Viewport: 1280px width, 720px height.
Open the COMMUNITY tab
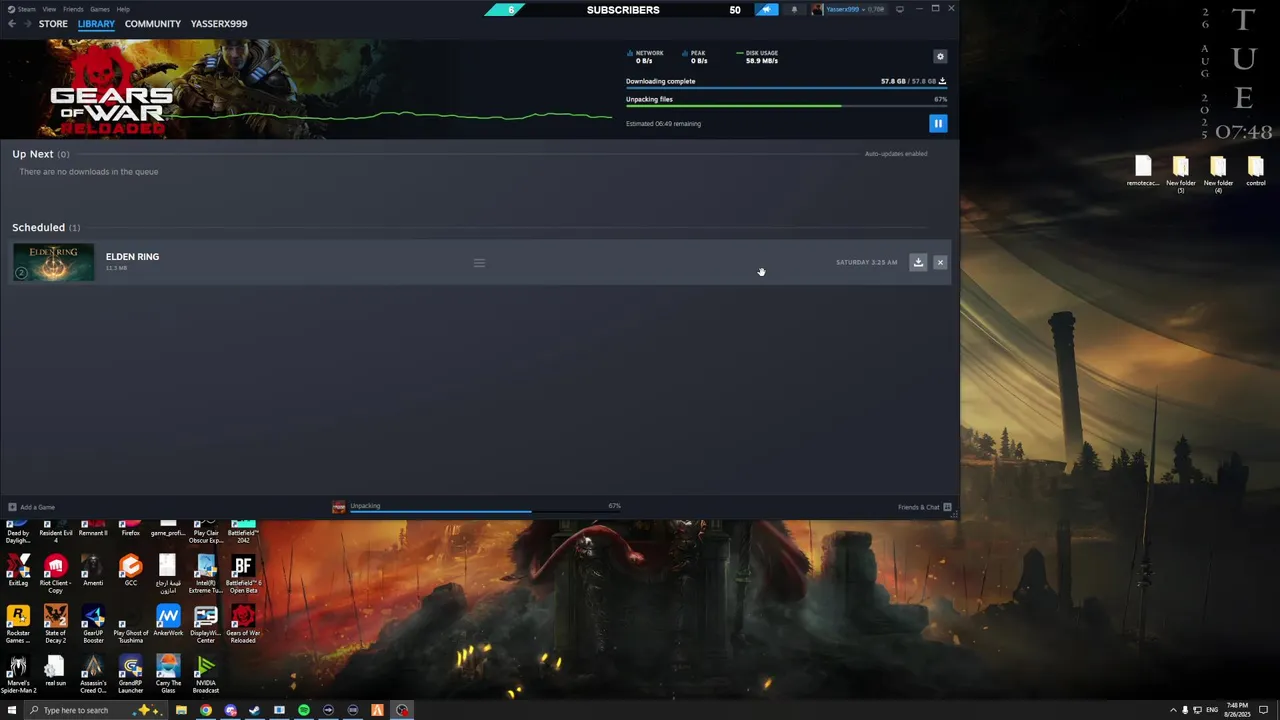[153, 24]
